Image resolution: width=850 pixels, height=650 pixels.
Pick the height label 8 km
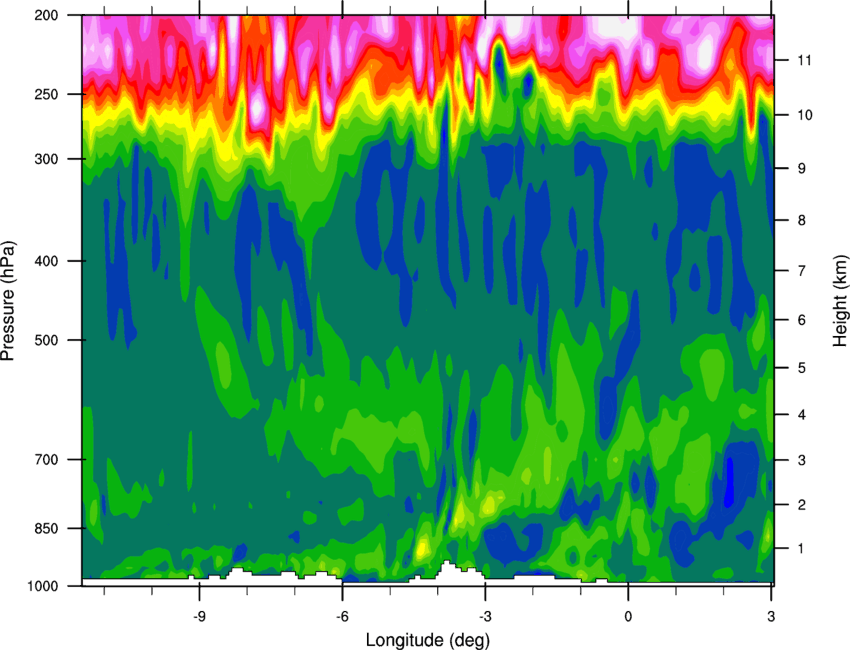point(801,220)
